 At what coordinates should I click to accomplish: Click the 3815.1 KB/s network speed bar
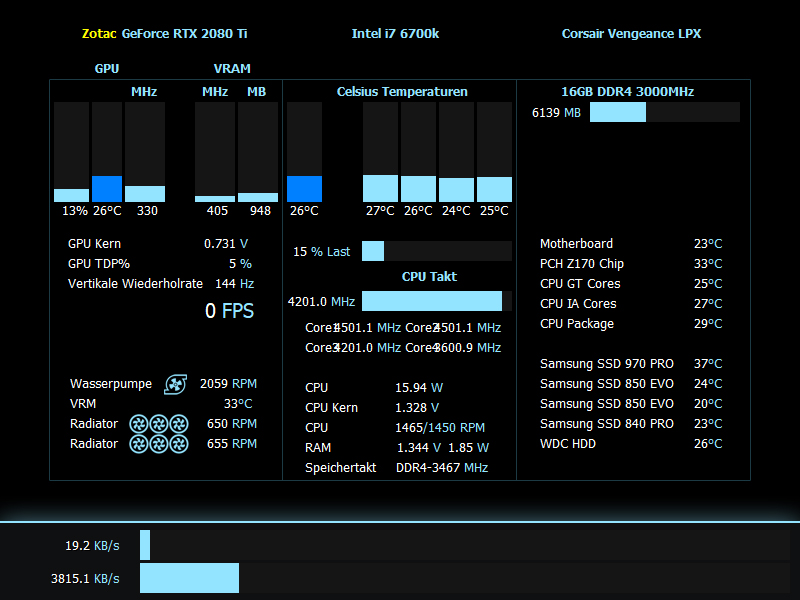click(465, 578)
